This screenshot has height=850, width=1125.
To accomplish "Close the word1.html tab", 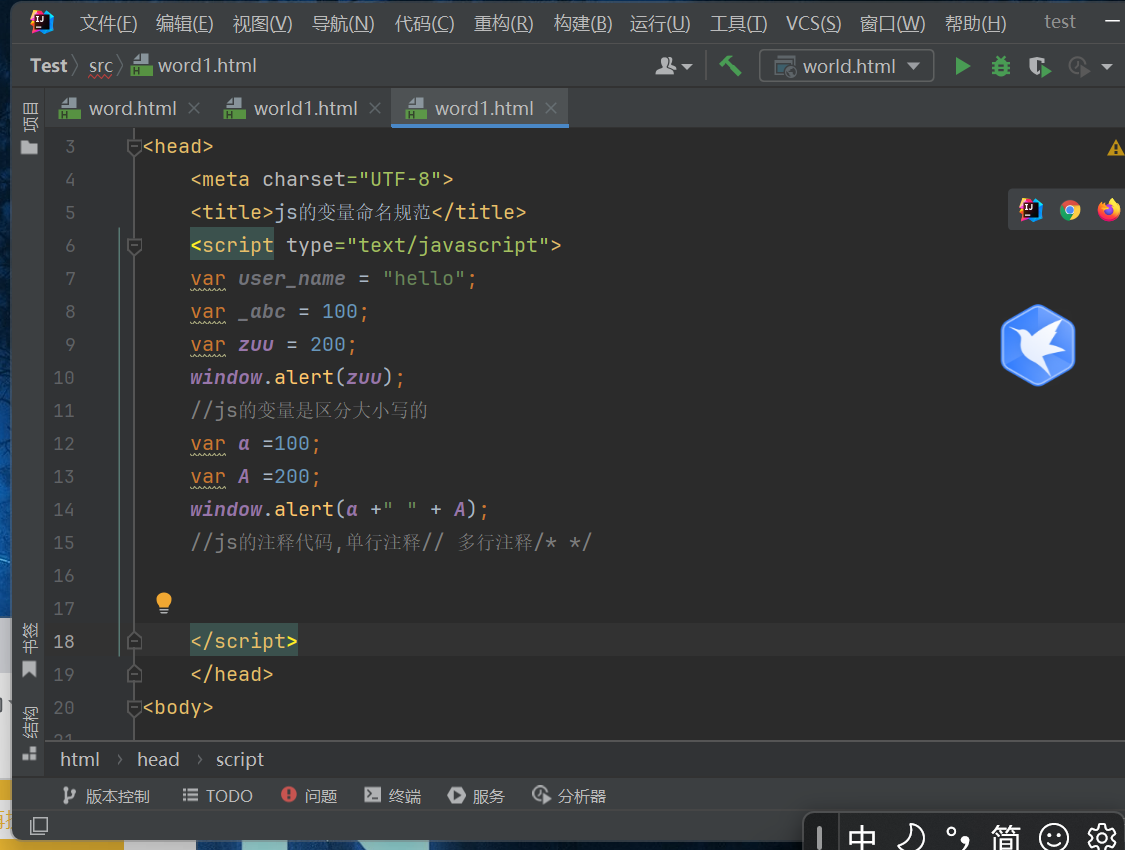I will pyautogui.click(x=550, y=108).
